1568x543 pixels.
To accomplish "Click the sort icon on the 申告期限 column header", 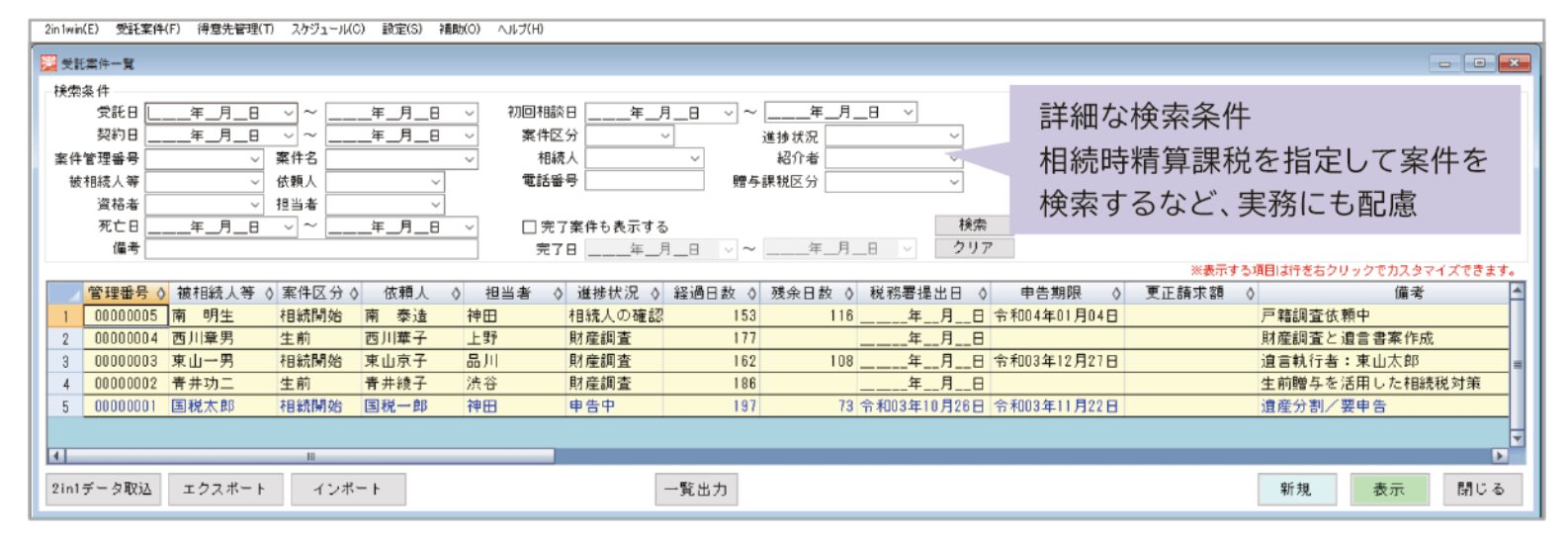I will click(x=1115, y=294).
